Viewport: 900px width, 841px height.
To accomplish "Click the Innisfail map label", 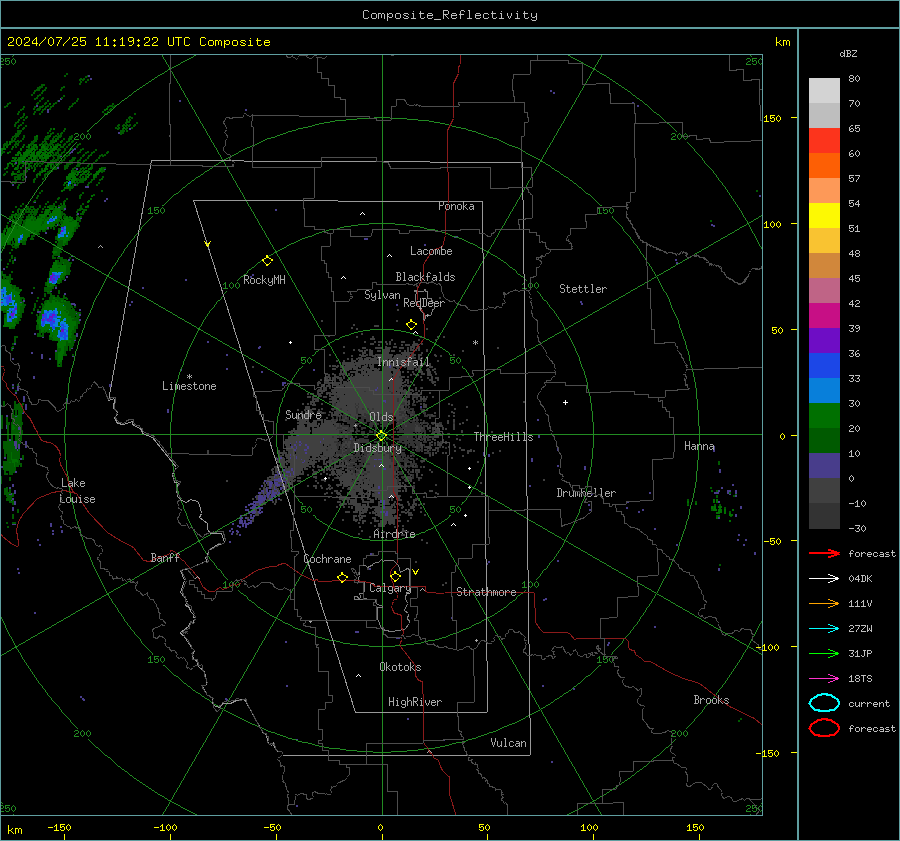I will coord(403,362).
